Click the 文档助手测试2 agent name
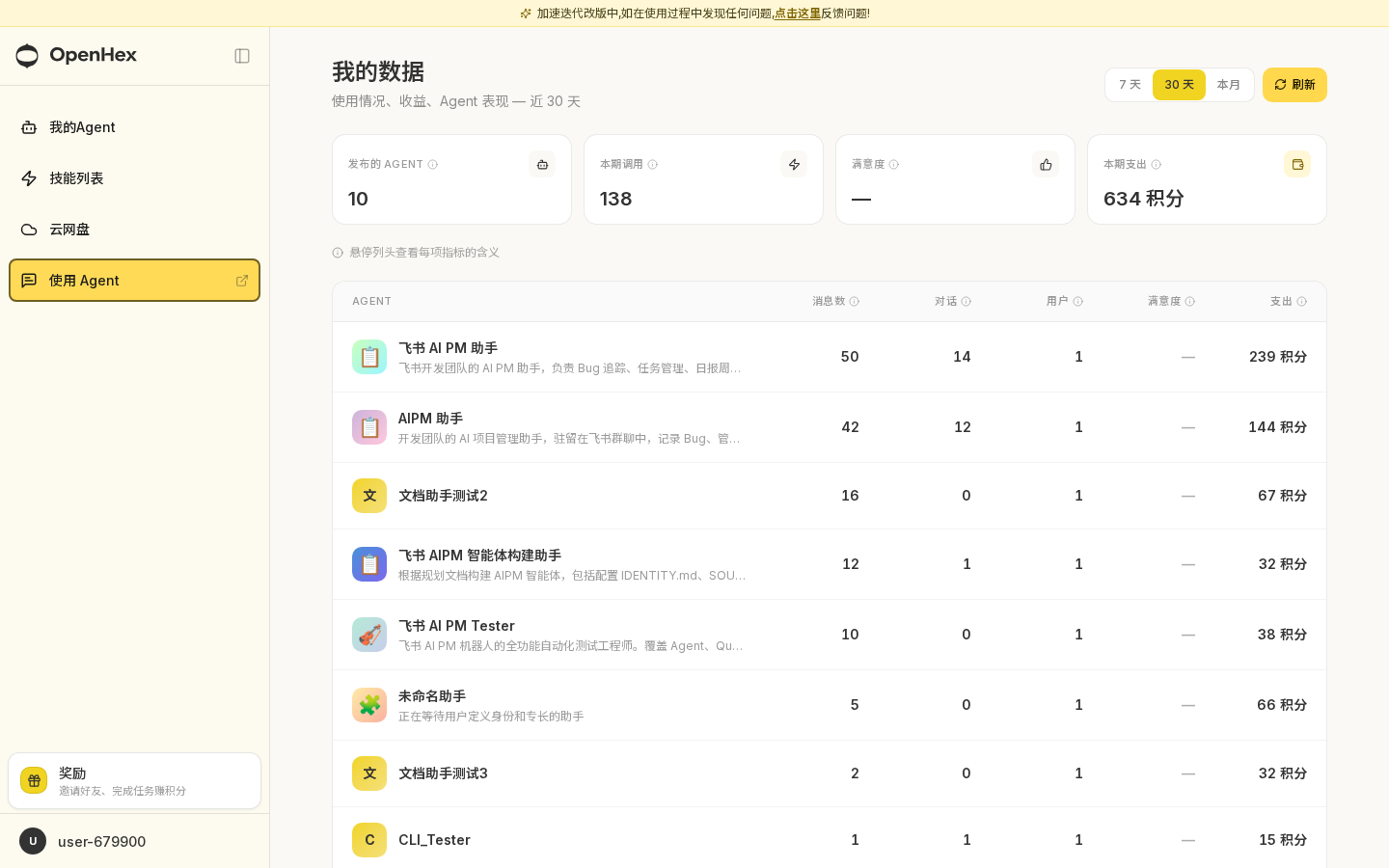Image resolution: width=1389 pixels, height=868 pixels. 443,496
